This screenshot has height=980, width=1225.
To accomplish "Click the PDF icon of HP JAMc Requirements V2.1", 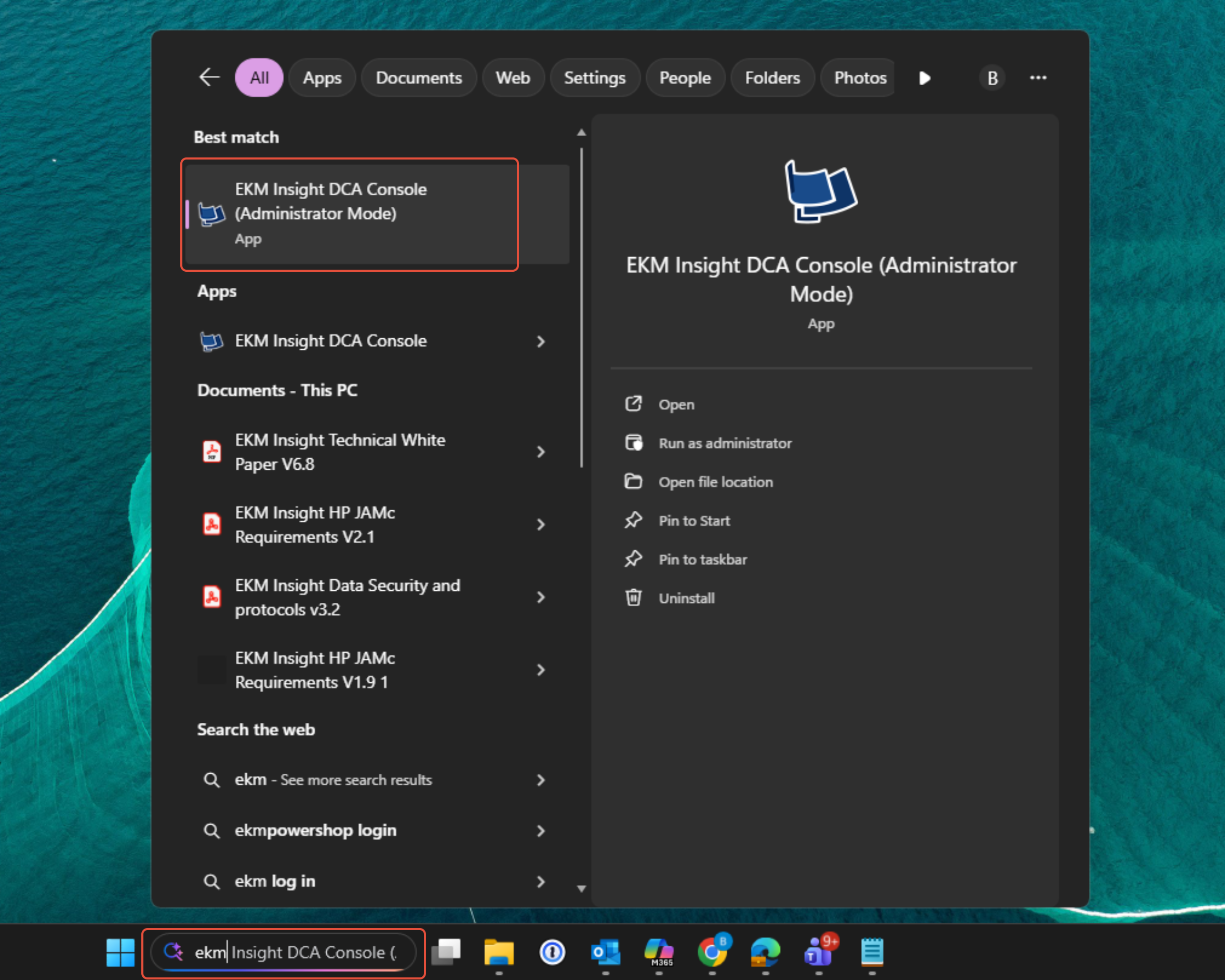I will (212, 524).
